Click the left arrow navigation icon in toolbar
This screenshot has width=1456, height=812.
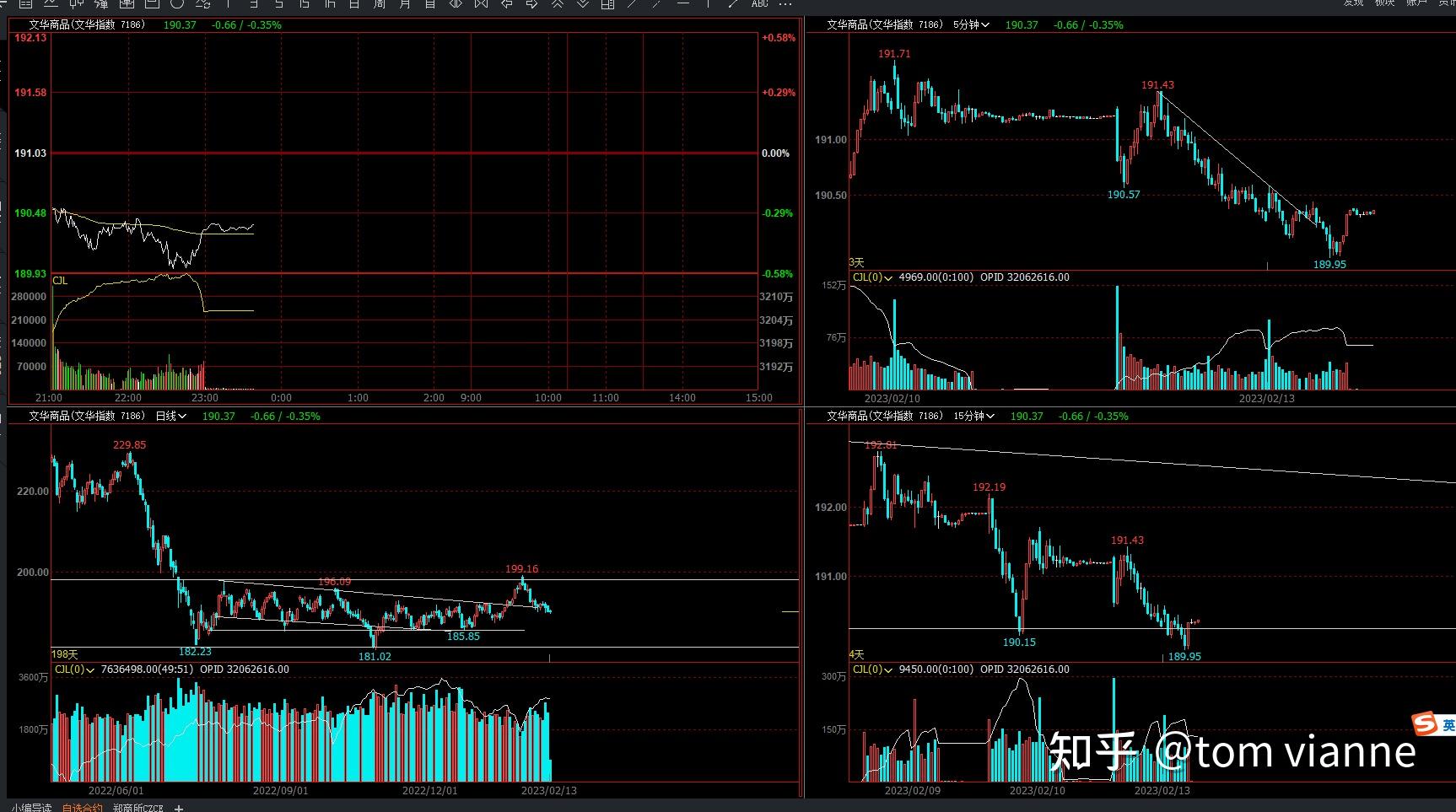click(507, 3)
